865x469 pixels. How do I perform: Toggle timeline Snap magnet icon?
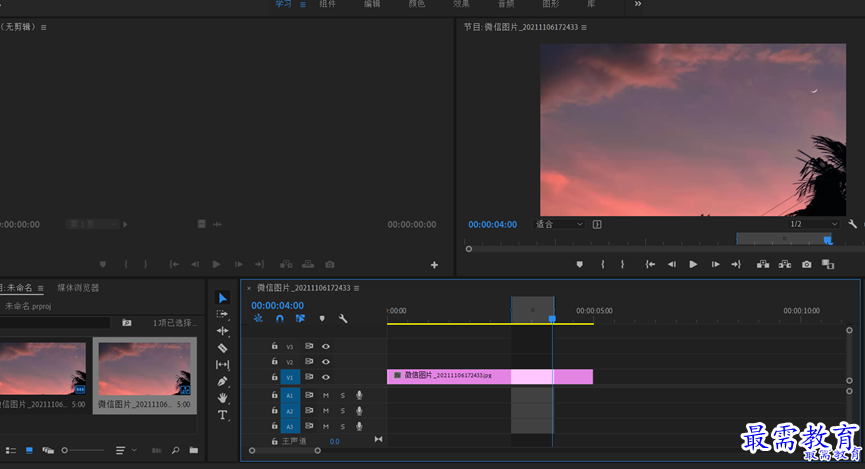(x=280, y=318)
